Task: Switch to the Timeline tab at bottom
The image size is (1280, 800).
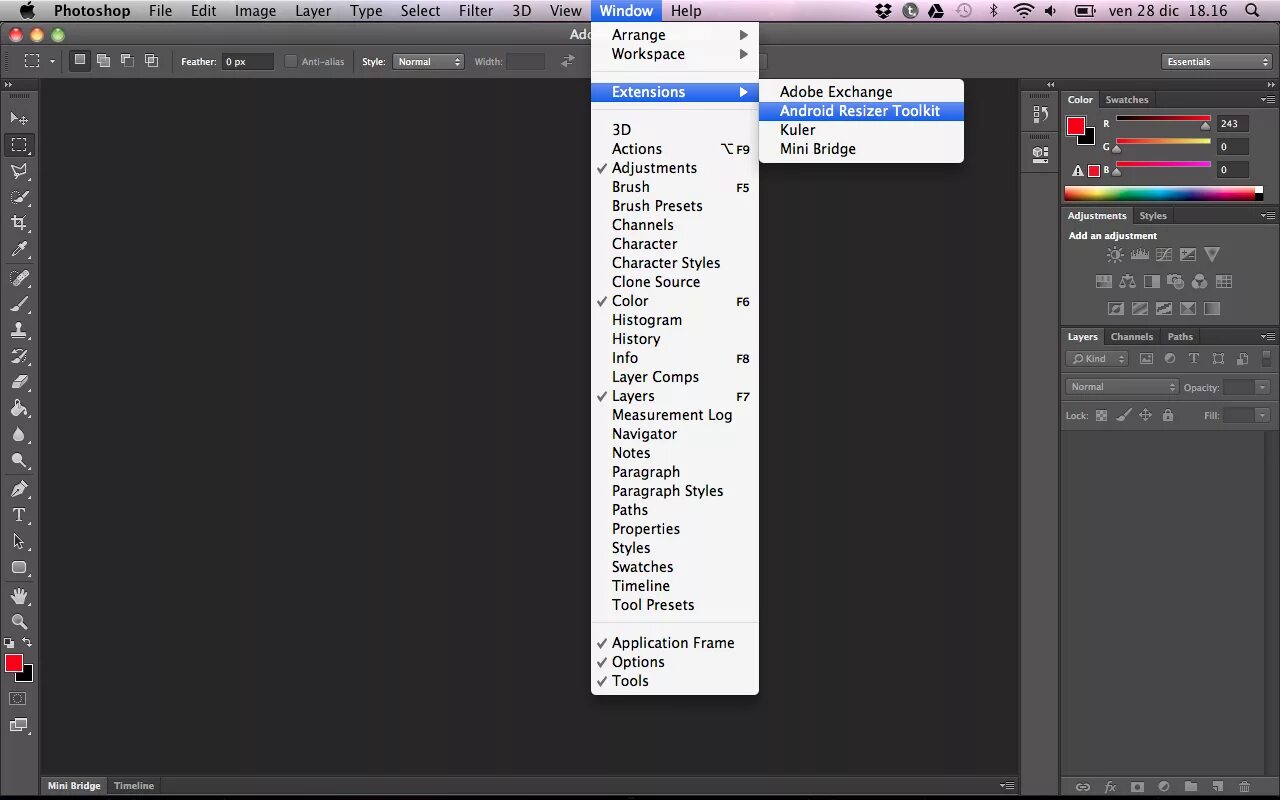Action: point(134,786)
